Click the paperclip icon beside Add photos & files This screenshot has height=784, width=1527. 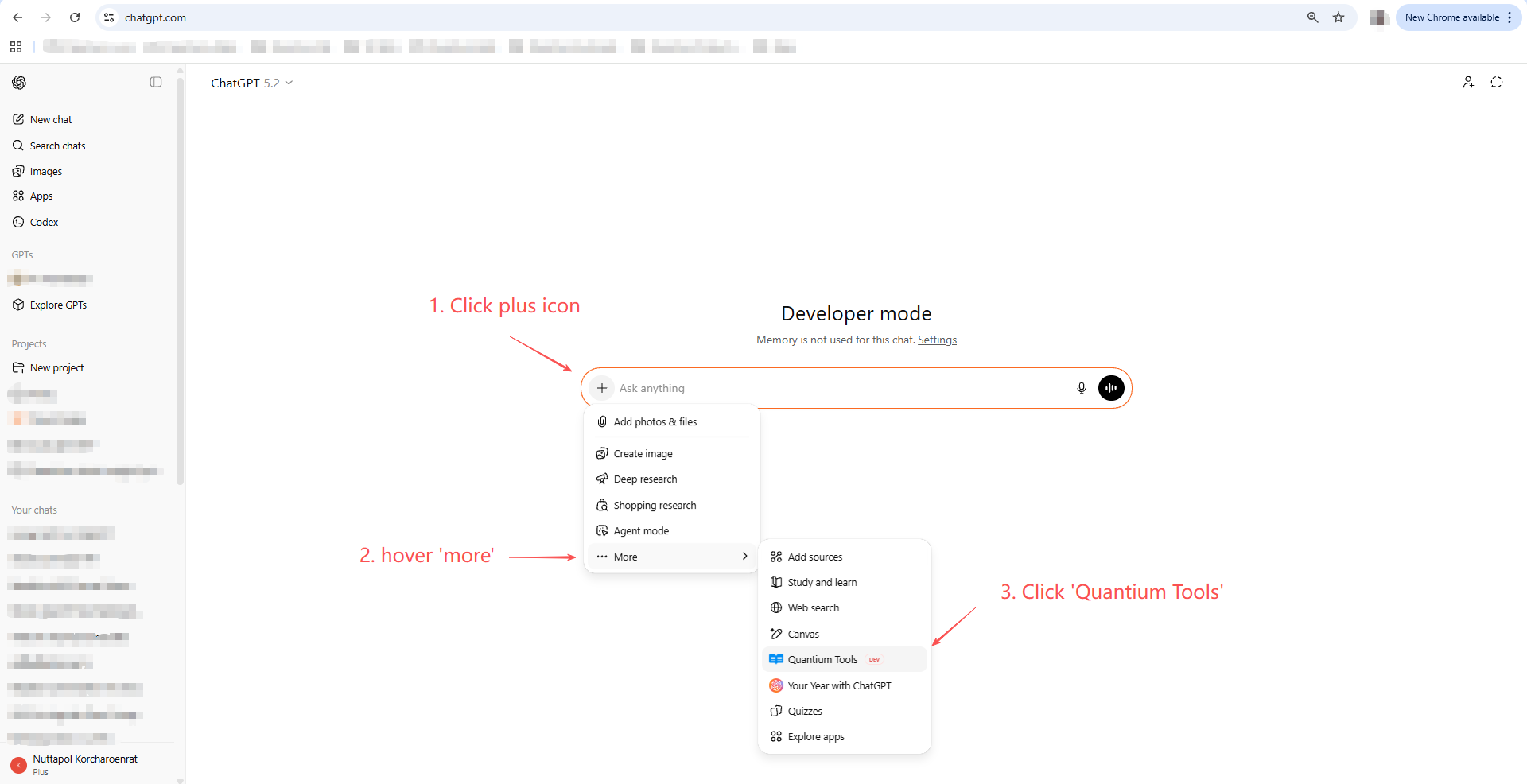point(602,421)
